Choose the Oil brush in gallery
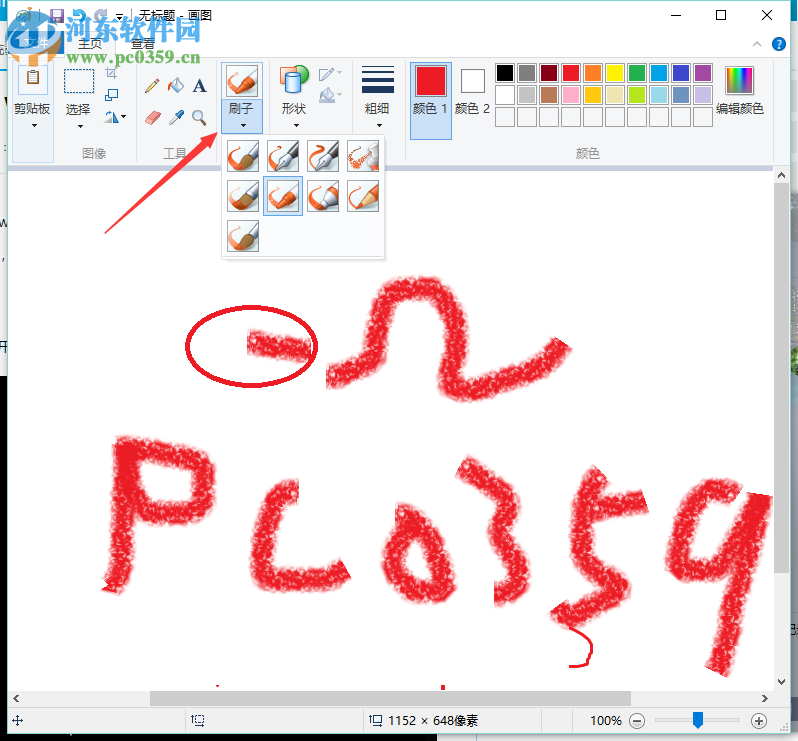This screenshot has width=798, height=741. tap(243, 196)
